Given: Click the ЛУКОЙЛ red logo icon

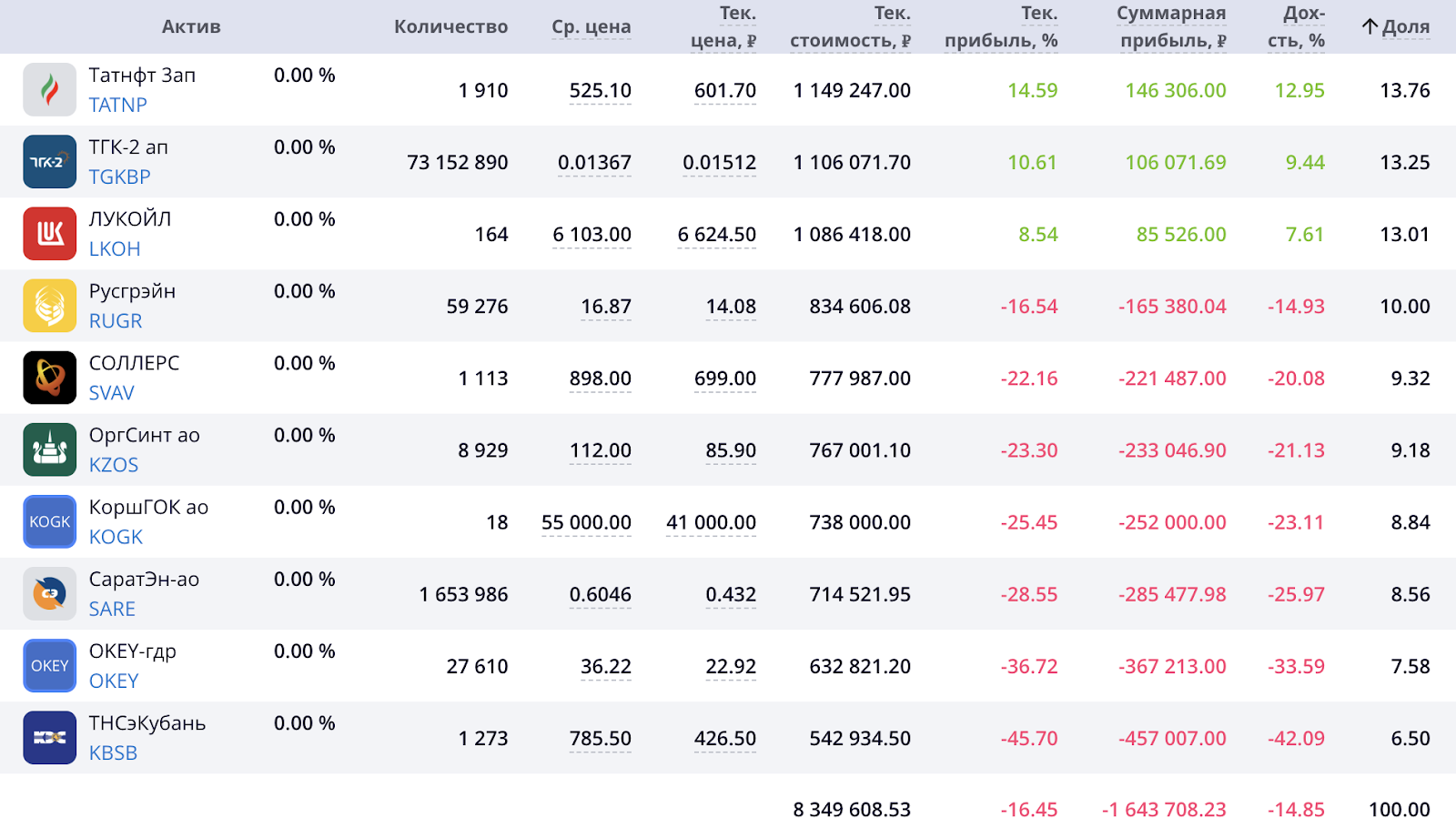Looking at the screenshot, I should coord(49,234).
